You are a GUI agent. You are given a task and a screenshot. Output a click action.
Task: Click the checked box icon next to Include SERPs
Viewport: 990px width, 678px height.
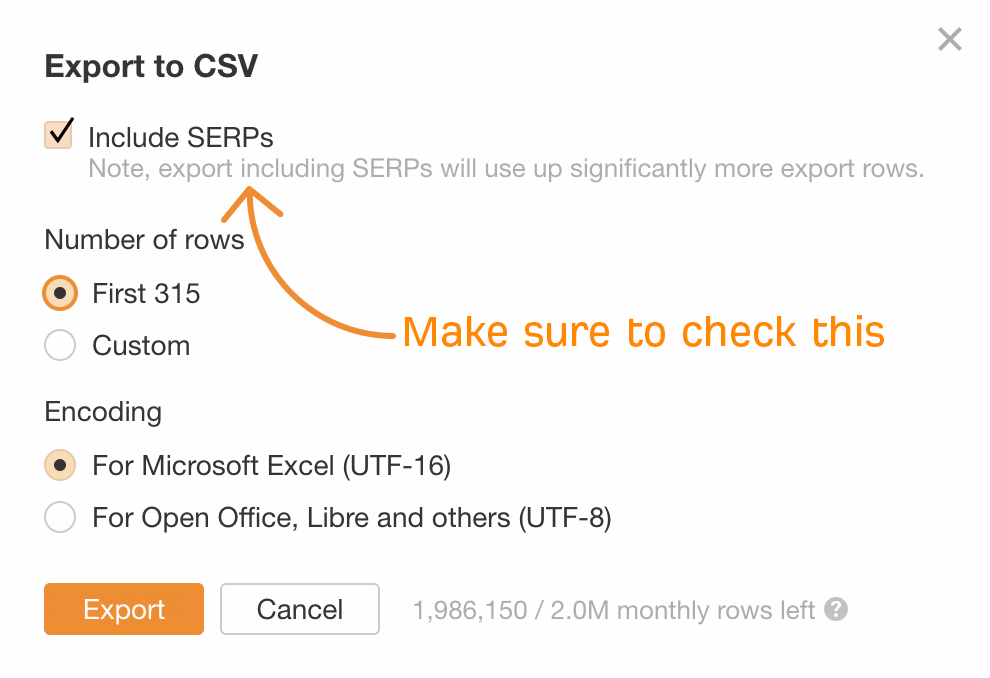click(57, 133)
